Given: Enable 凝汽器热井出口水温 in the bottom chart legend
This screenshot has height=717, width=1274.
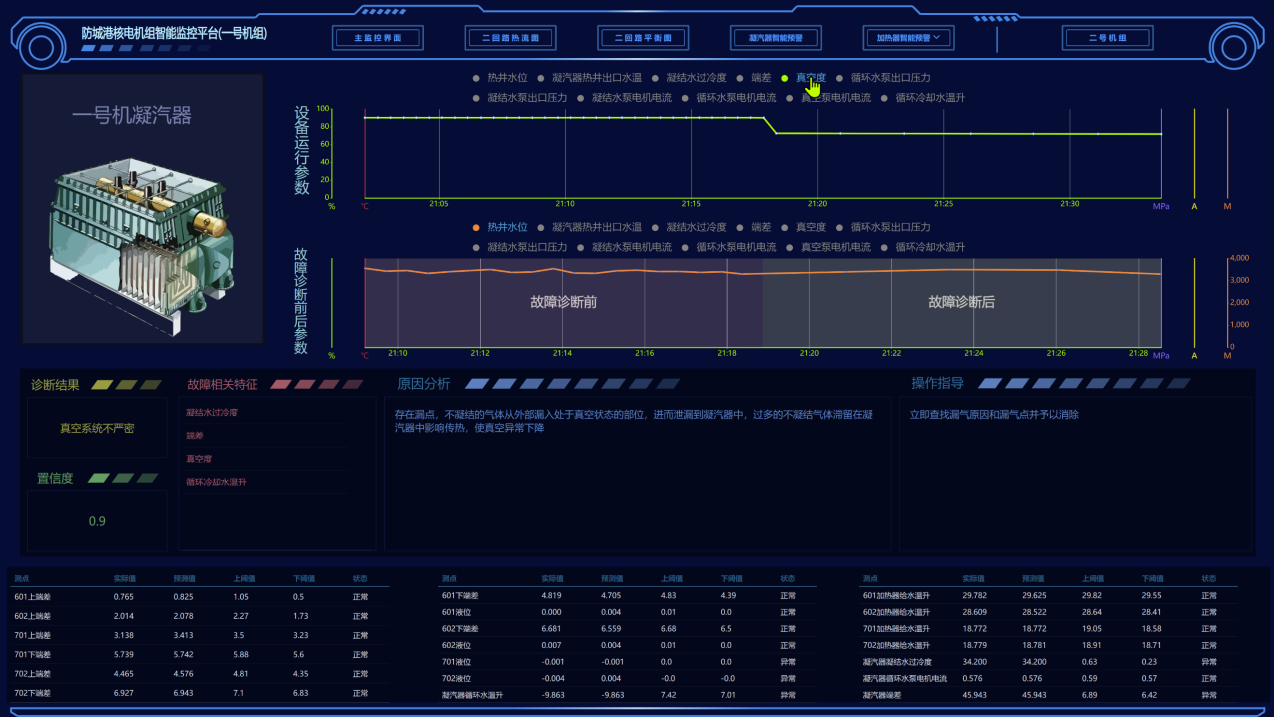Looking at the screenshot, I should pyautogui.click(x=596, y=228).
